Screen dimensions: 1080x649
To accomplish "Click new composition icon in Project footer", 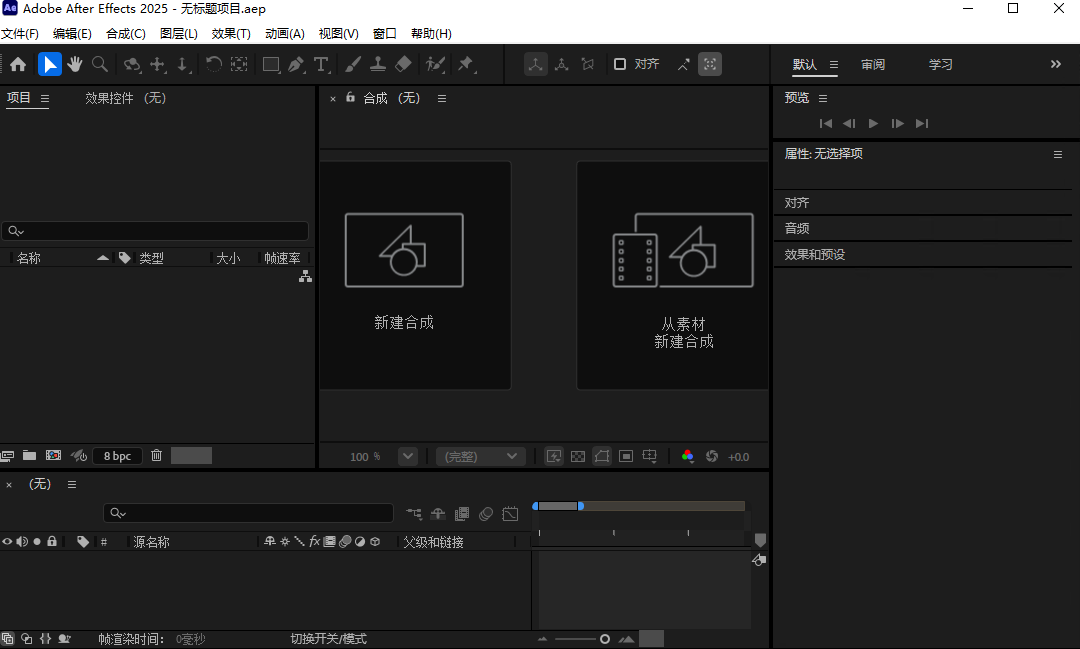I will [53, 455].
